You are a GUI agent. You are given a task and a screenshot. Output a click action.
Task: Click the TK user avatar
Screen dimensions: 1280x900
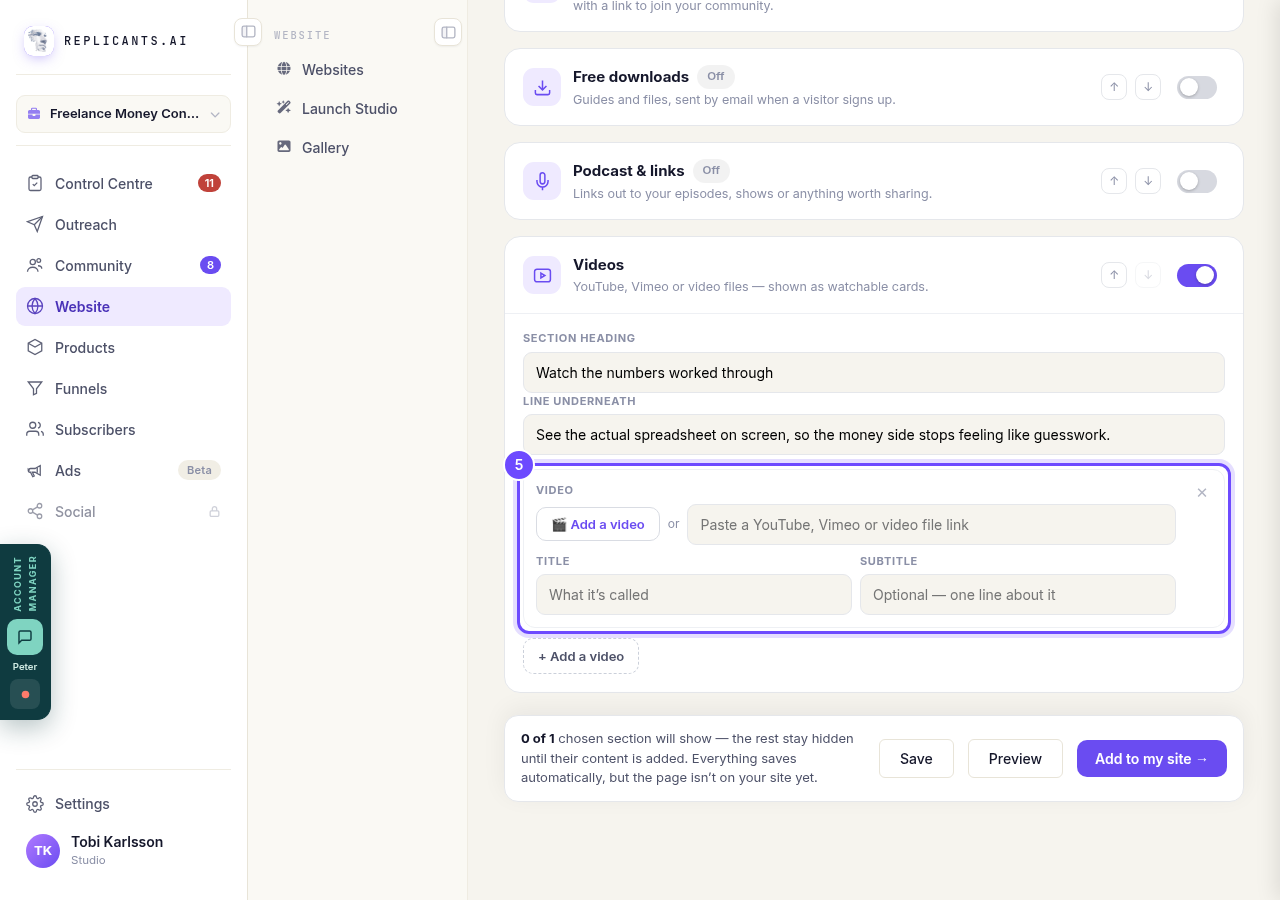(x=43, y=851)
